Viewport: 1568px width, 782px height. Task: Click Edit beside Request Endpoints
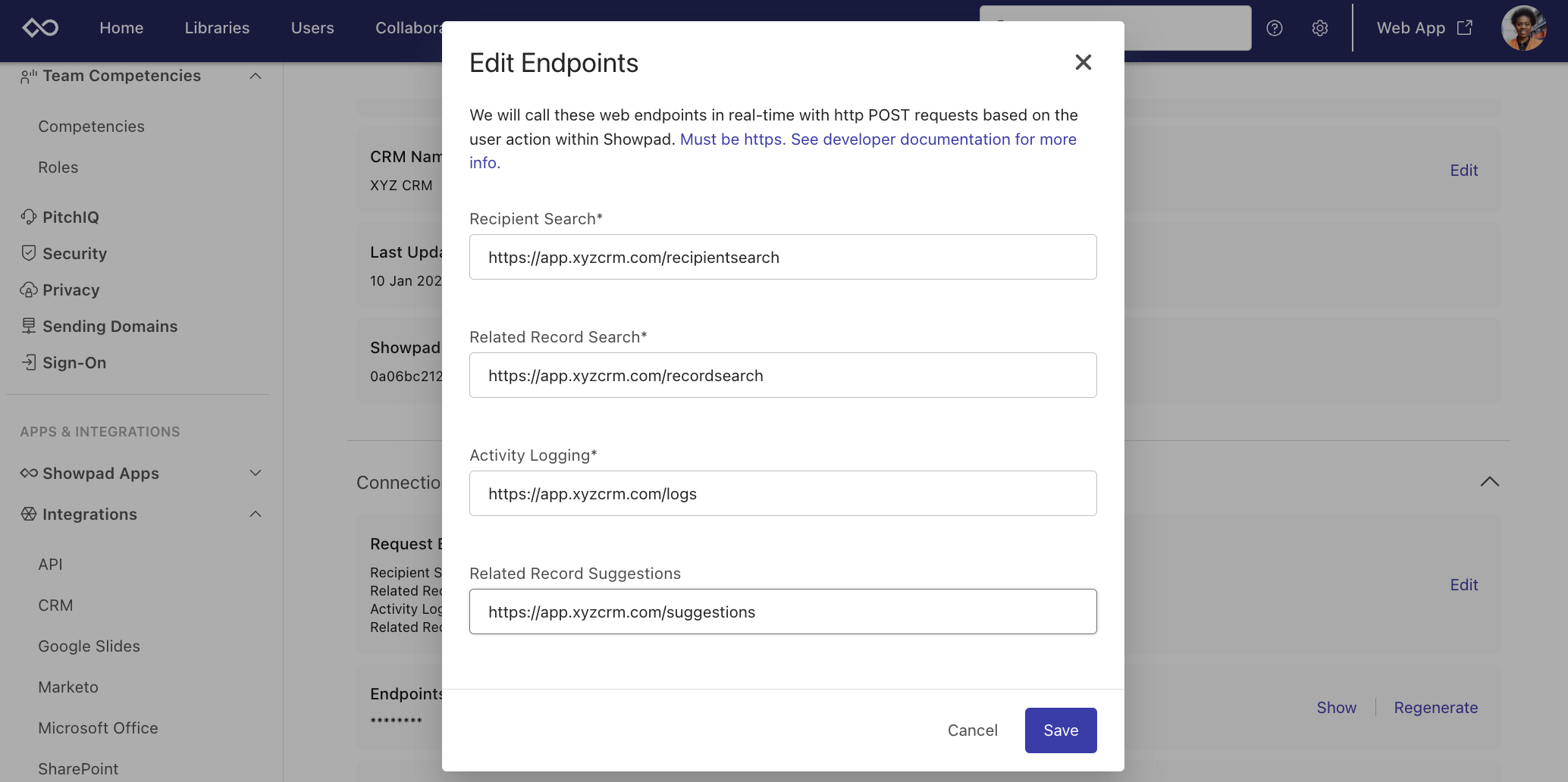coord(1463,585)
